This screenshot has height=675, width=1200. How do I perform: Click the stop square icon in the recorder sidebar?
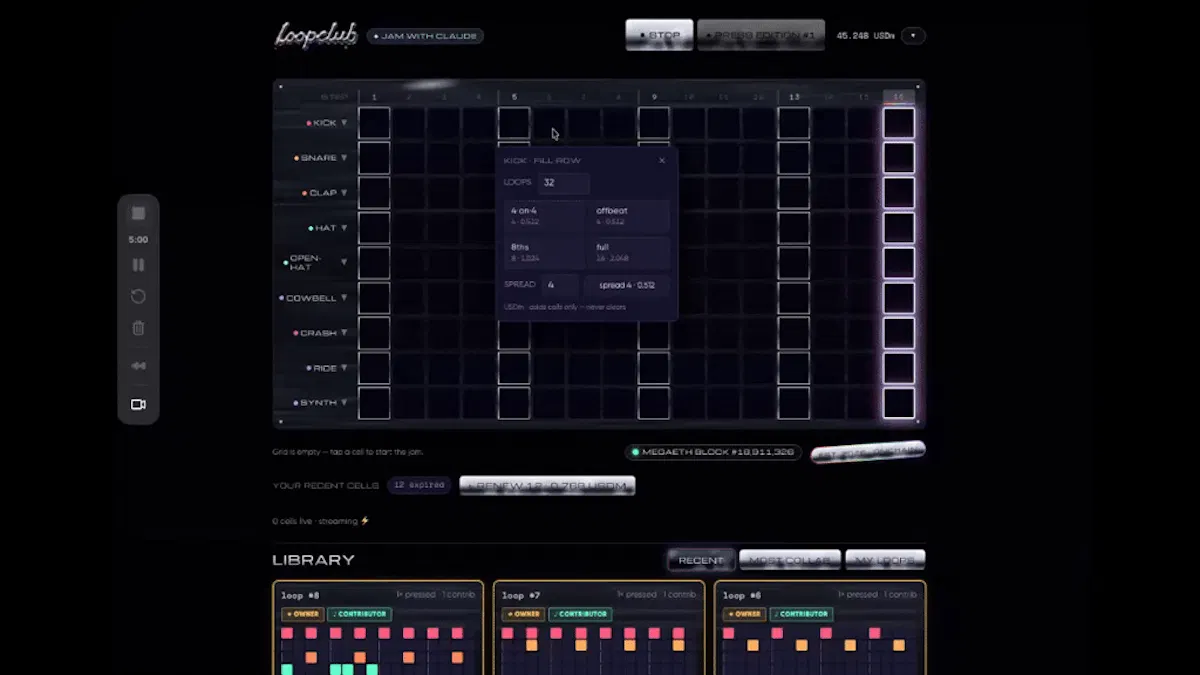(138, 213)
